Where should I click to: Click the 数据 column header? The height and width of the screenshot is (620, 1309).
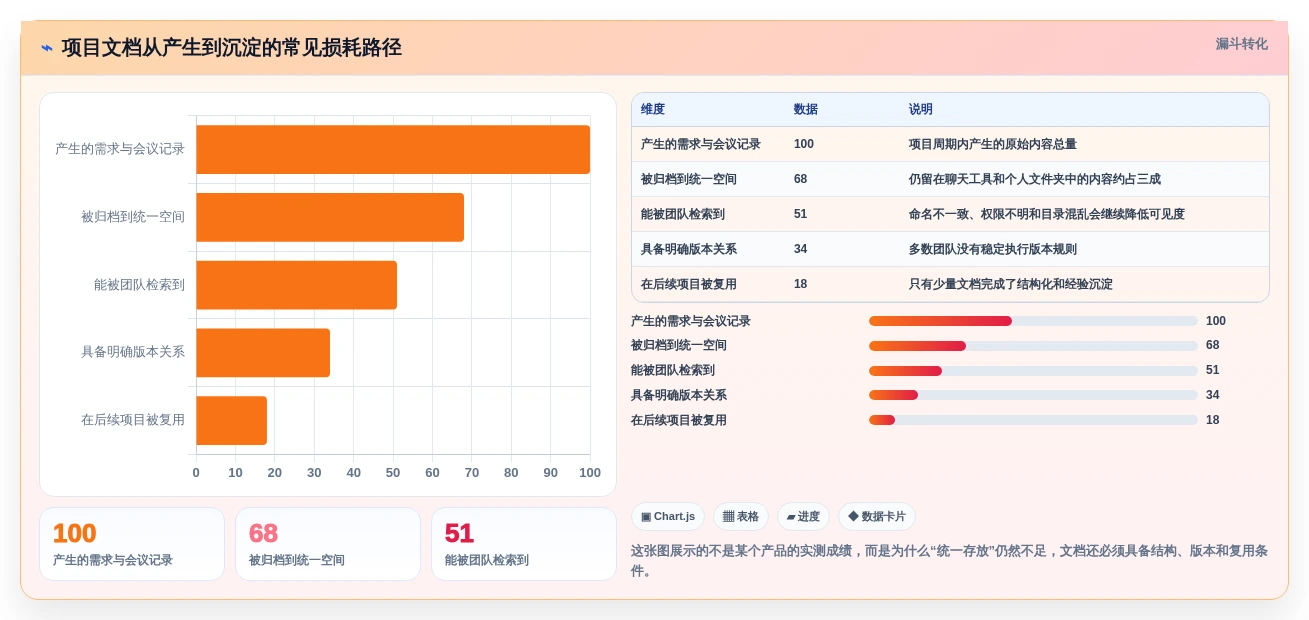pos(806,109)
